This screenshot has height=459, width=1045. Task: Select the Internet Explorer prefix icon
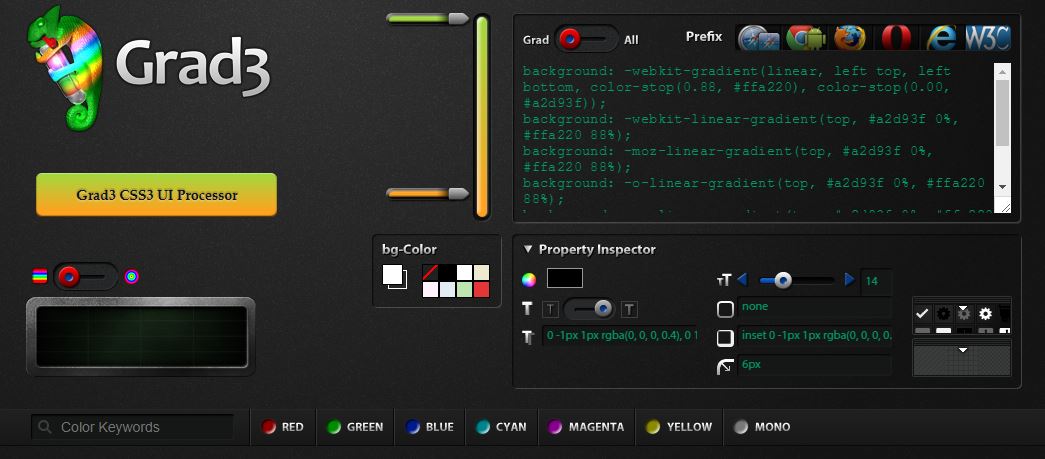pyautogui.click(x=941, y=38)
